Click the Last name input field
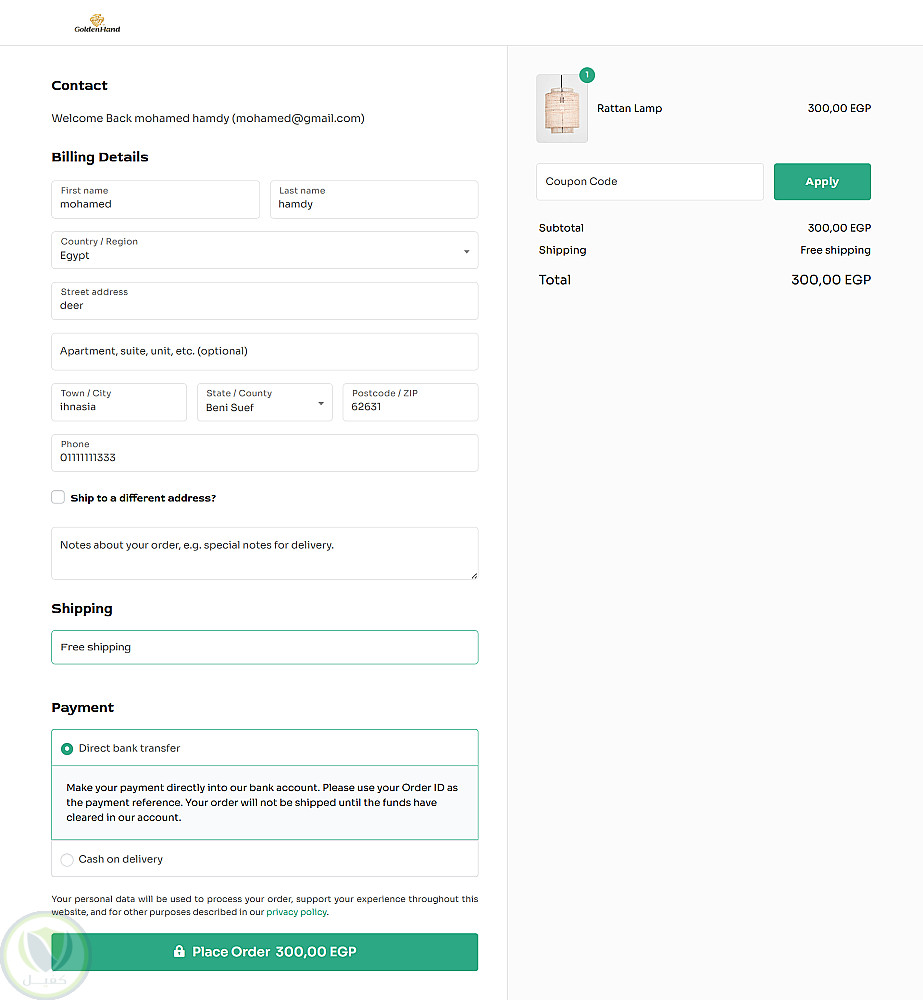The image size is (923, 1000). 373,200
